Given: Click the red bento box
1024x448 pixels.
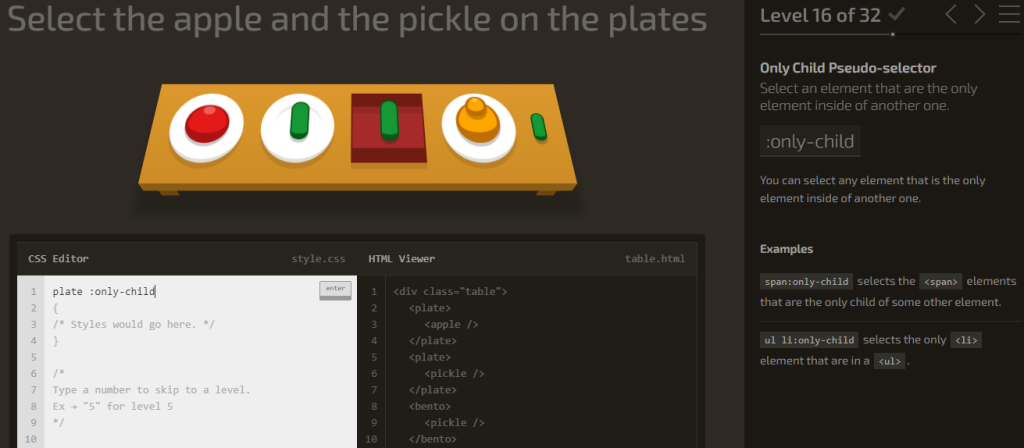Looking at the screenshot, I should [389, 129].
